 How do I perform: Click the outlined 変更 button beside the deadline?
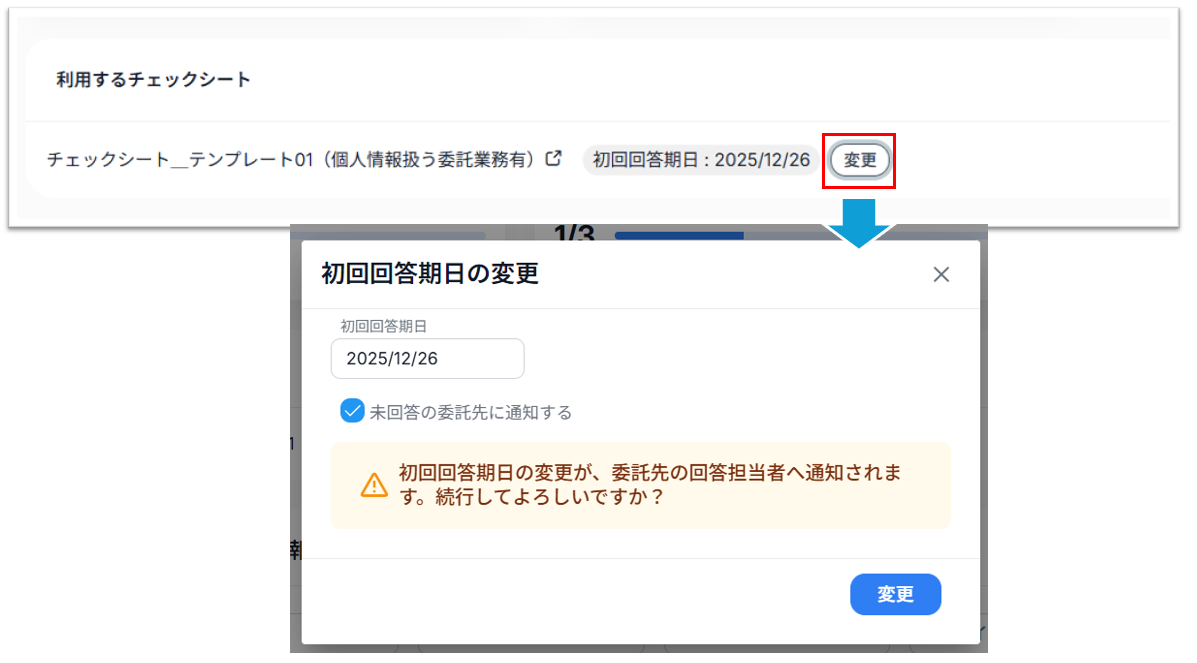tap(859, 160)
